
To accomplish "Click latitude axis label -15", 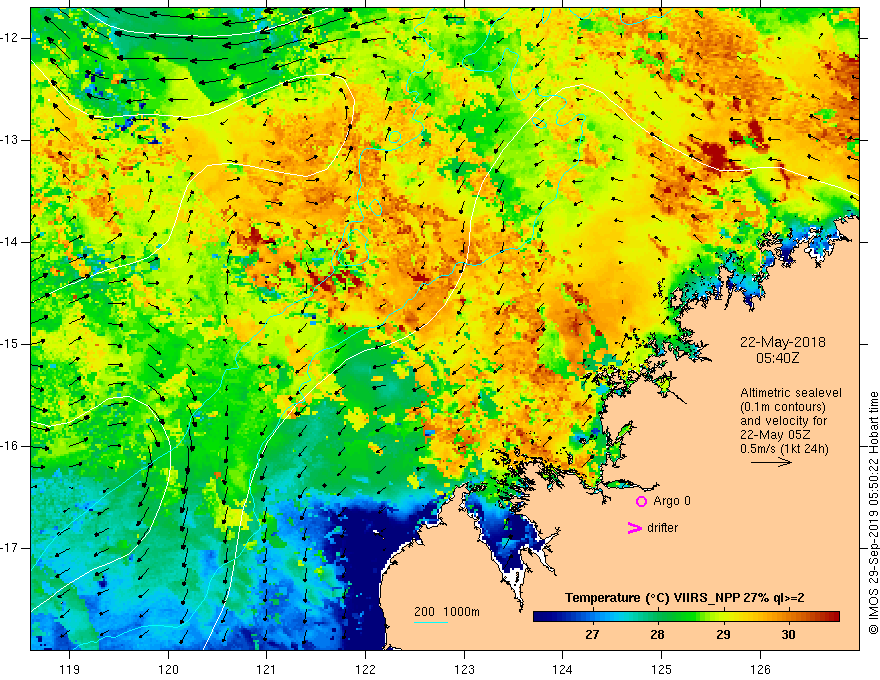I will click(x=10, y=344).
